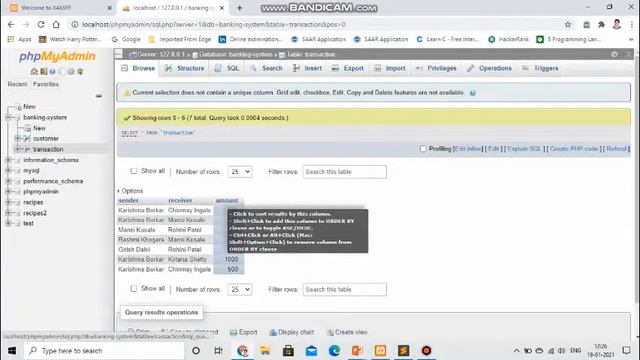640x360 pixels.
Task: Open the Search tab
Action: point(266,68)
